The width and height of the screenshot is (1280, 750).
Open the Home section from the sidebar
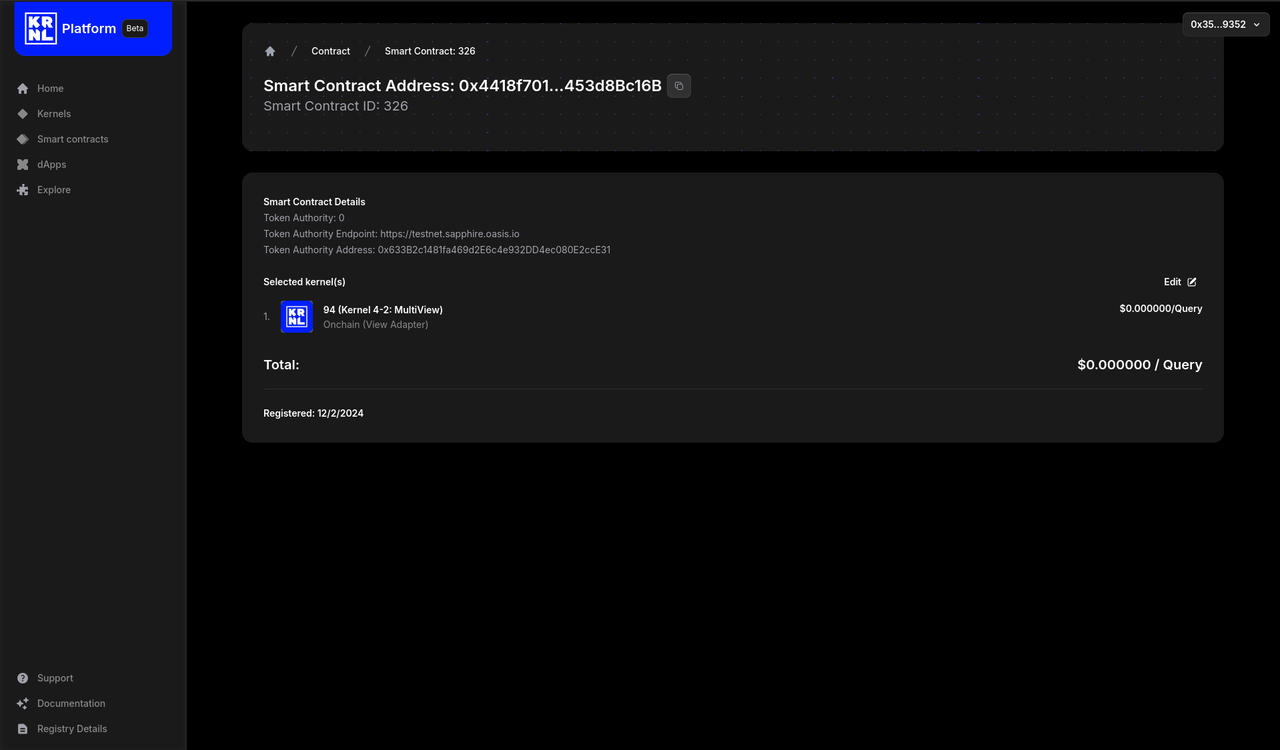[50, 88]
